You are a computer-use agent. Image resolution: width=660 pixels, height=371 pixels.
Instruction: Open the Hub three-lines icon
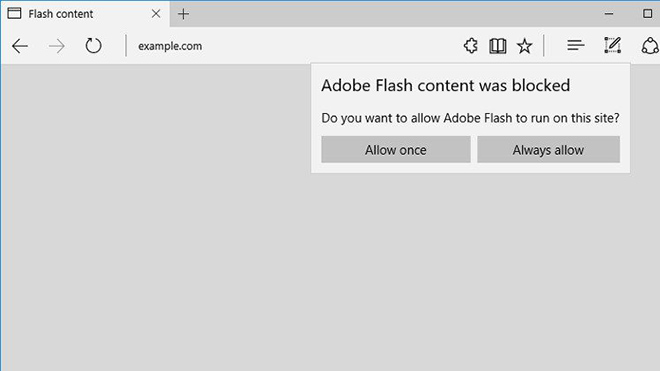575,45
